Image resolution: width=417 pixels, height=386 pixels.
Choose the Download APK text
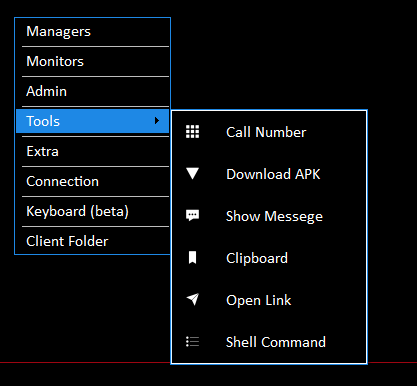click(273, 174)
